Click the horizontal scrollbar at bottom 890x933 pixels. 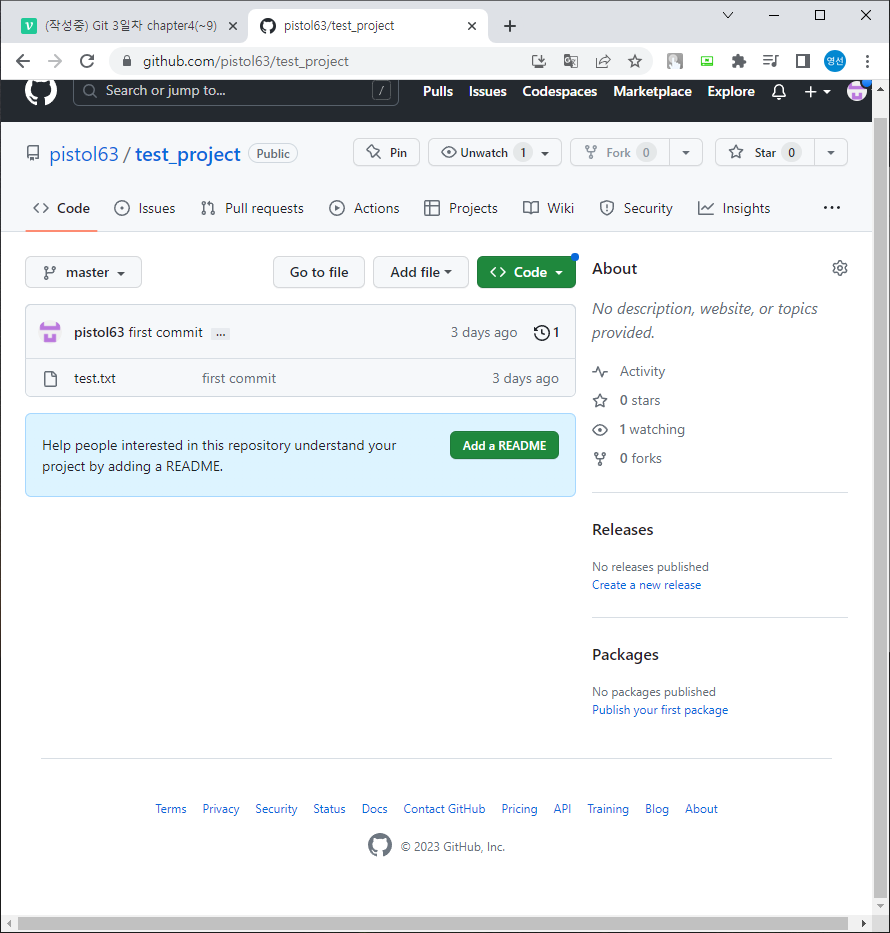[433, 923]
